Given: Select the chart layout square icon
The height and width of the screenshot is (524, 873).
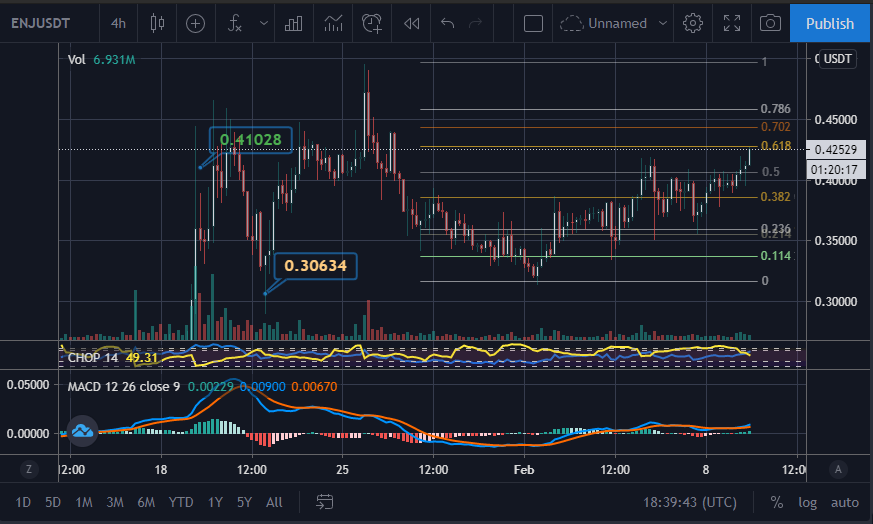Looking at the screenshot, I should tap(533, 23).
